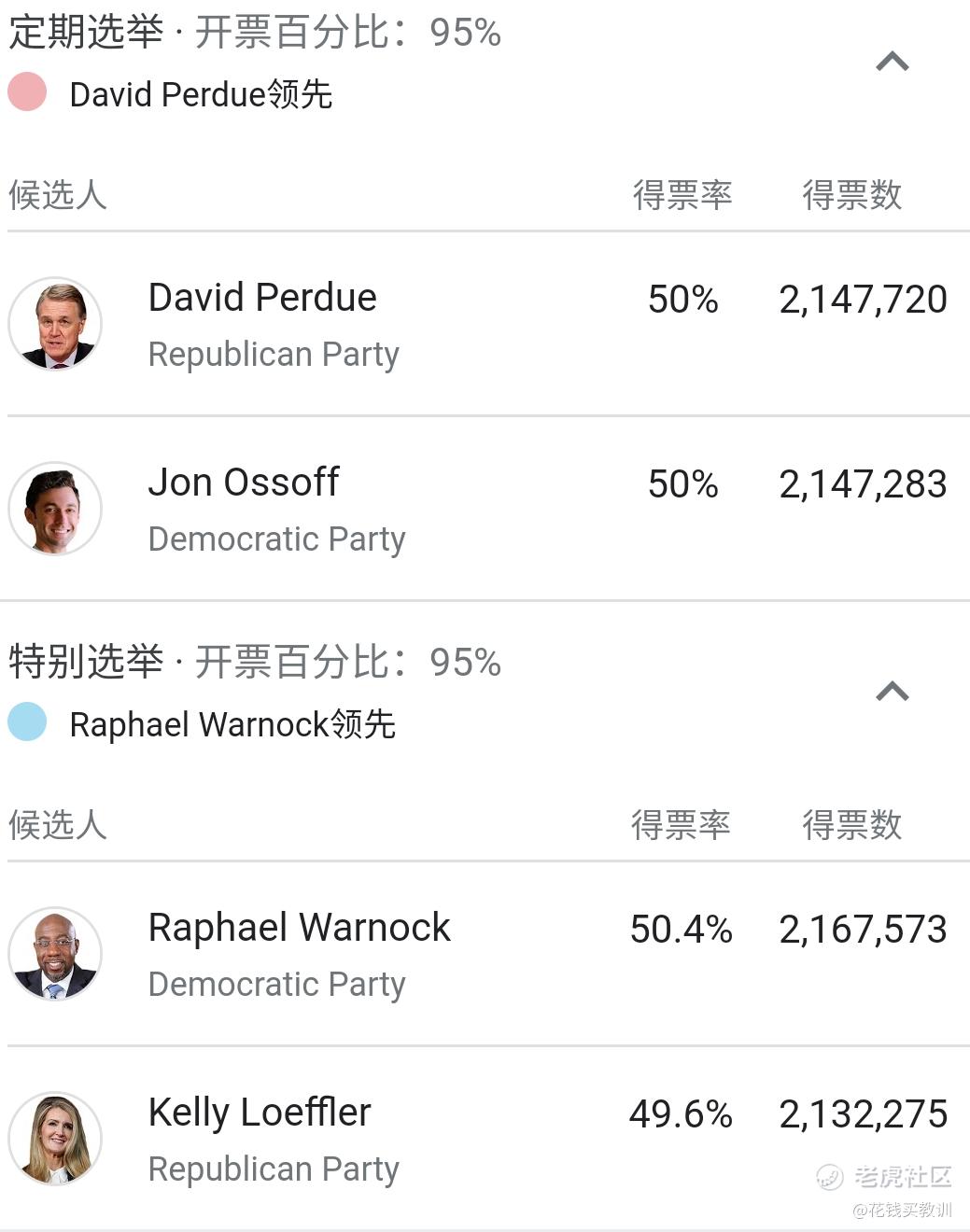Open the Raphael Warnock candidate name link
The image size is (970, 1232).
tap(299, 928)
